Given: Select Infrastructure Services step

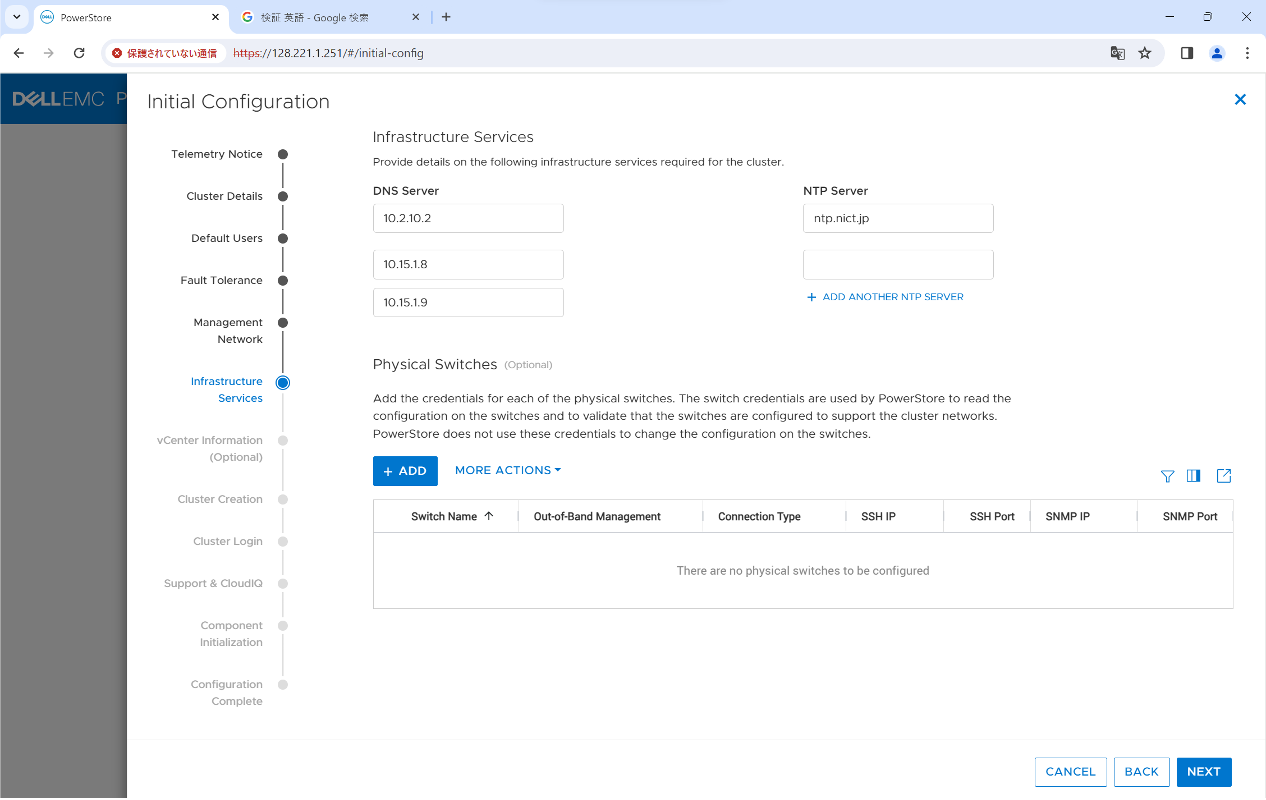Looking at the screenshot, I should coord(227,390).
